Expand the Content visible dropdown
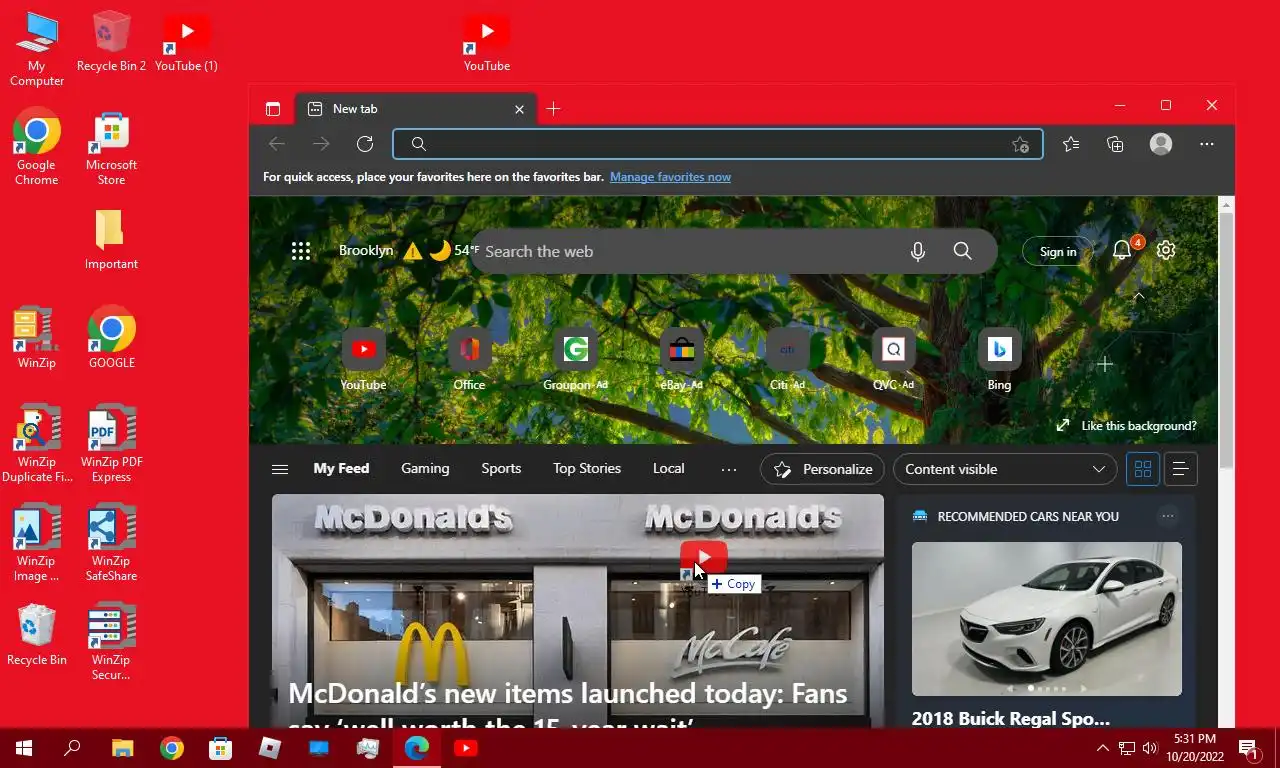This screenshot has width=1280, height=768. (x=1004, y=469)
